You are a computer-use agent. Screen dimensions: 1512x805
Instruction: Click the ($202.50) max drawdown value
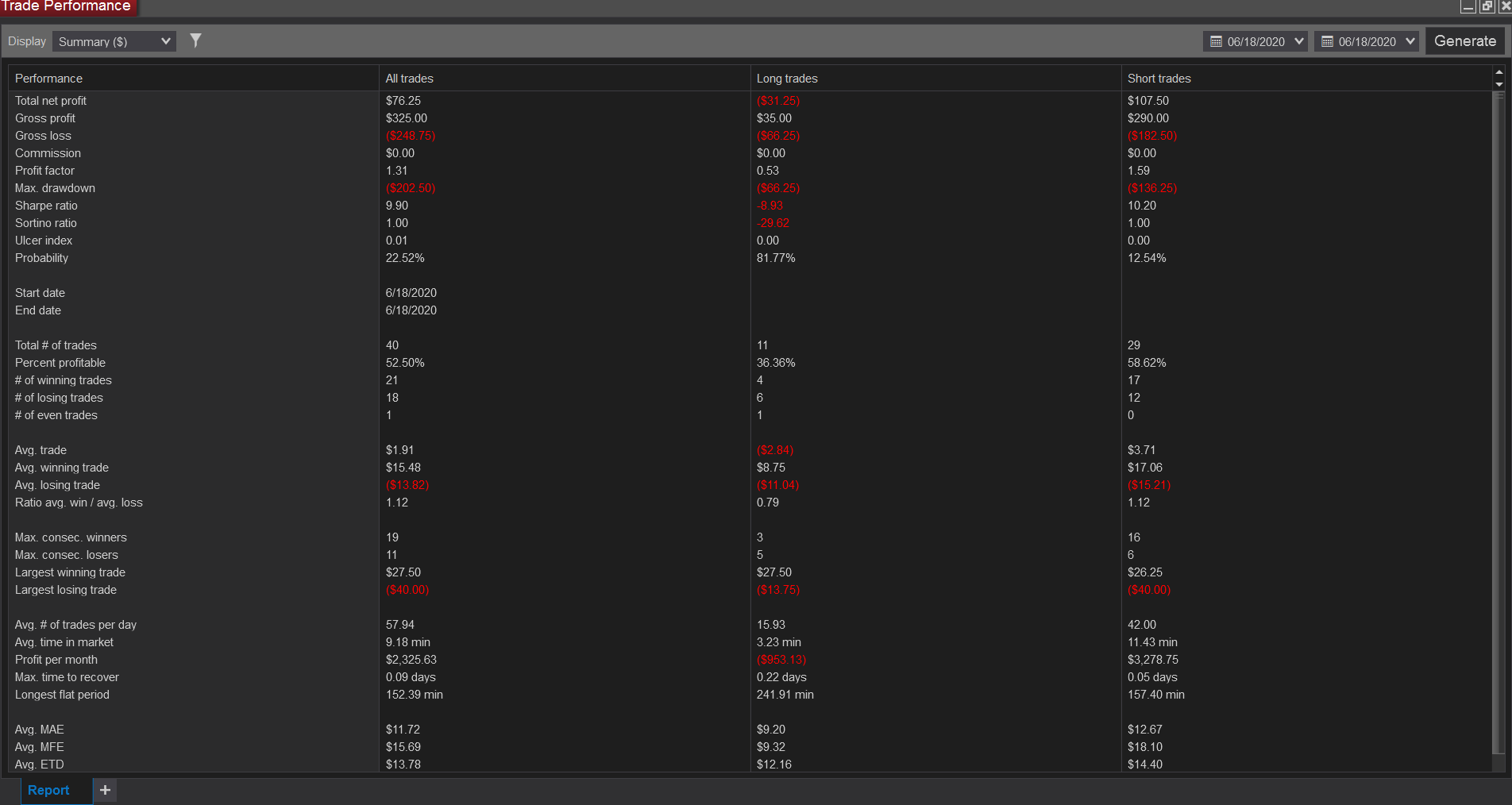pos(411,188)
